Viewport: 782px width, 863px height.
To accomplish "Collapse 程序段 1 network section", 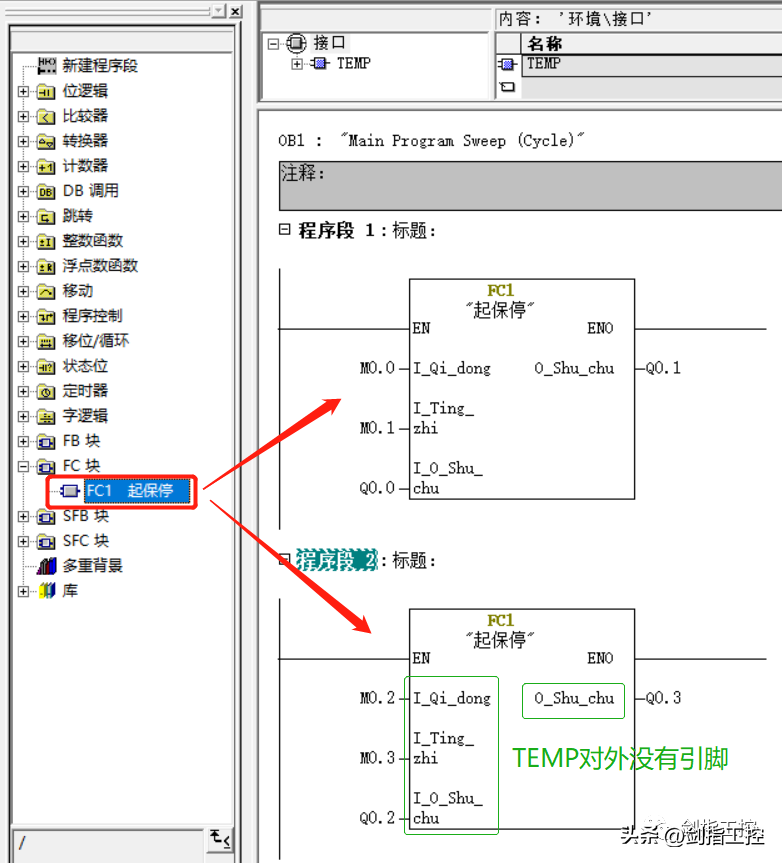I will [x=285, y=230].
